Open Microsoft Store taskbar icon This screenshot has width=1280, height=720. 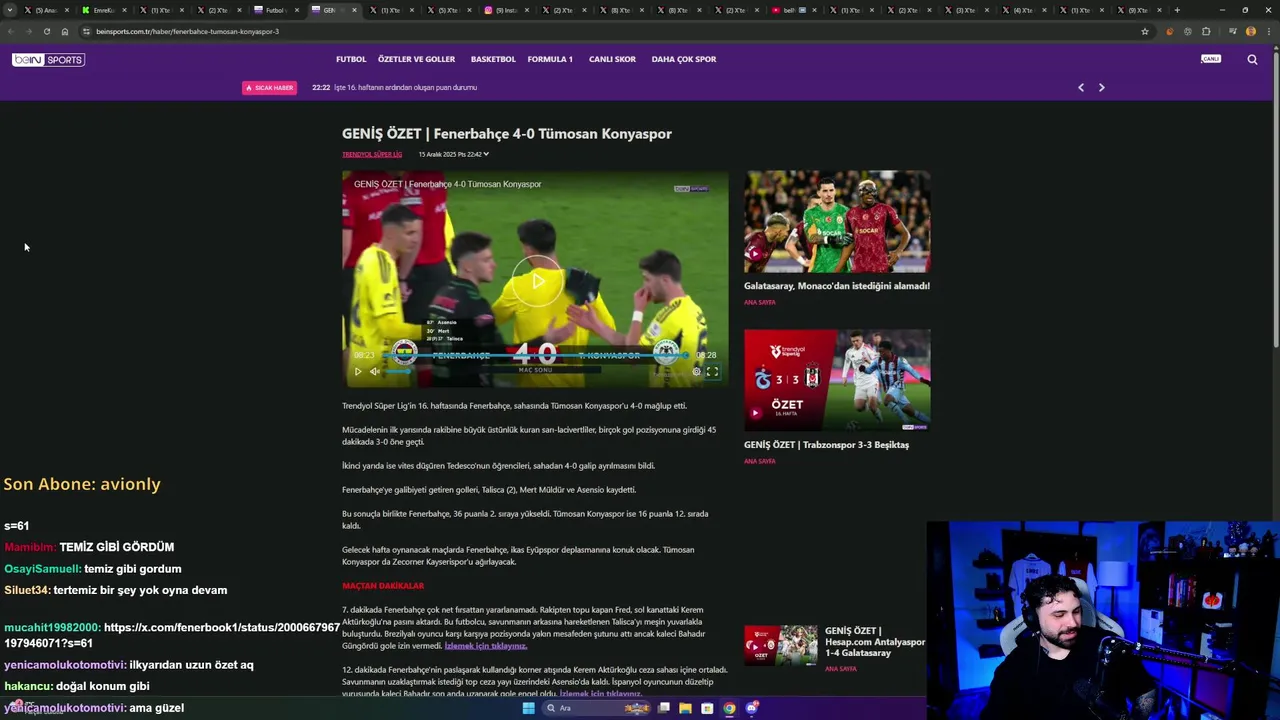point(707,708)
